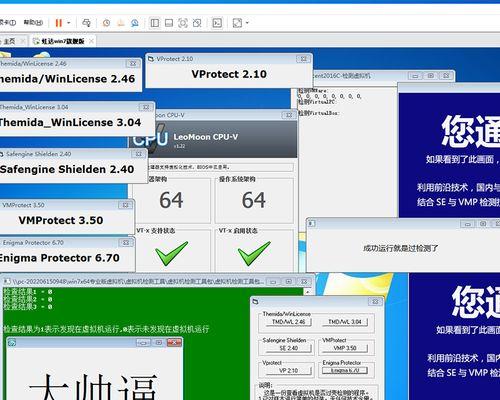
Task: Close the 大帅逼 window with the red X
Action: pos(174,342)
